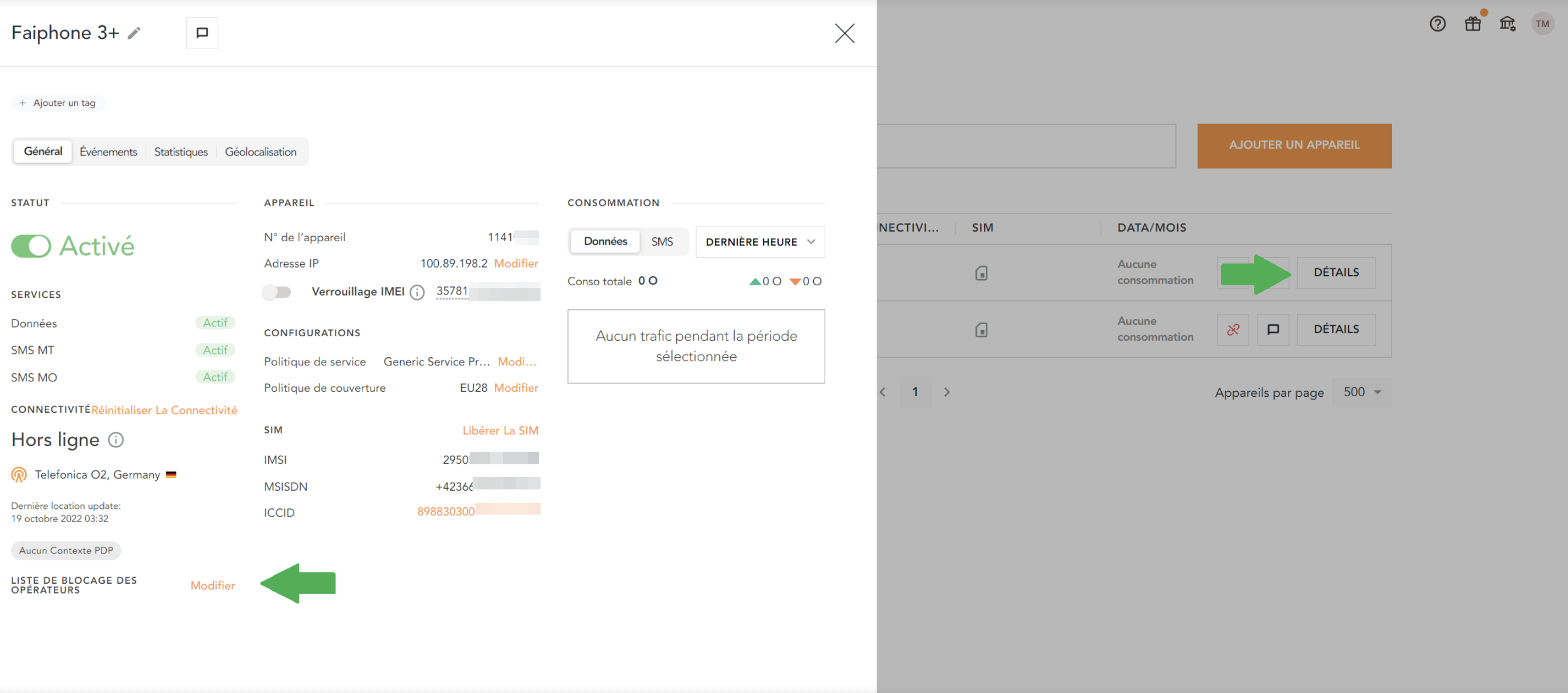Modify the liste de blocage des opérateurs

[x=213, y=585]
